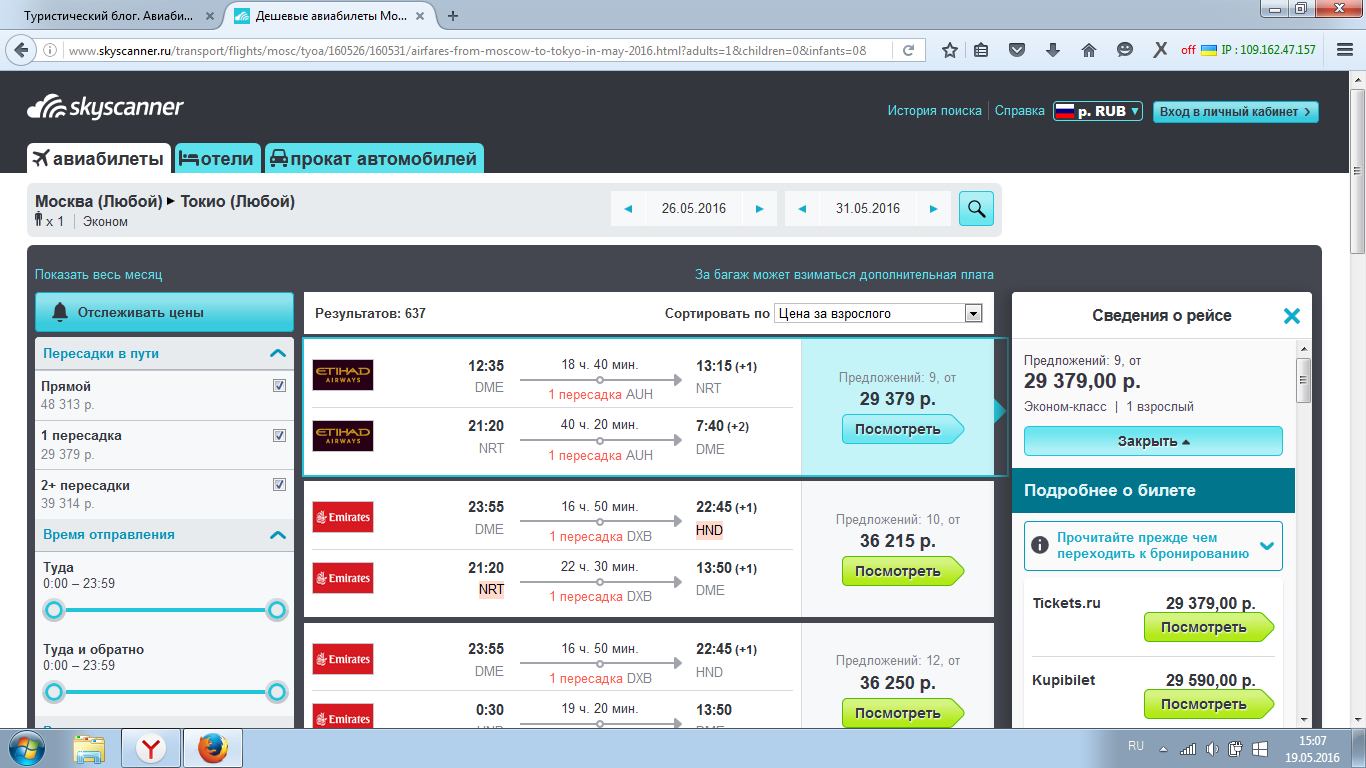Click Вход в личный кабинет button
Screen dimensions: 1366x768
[1236, 112]
